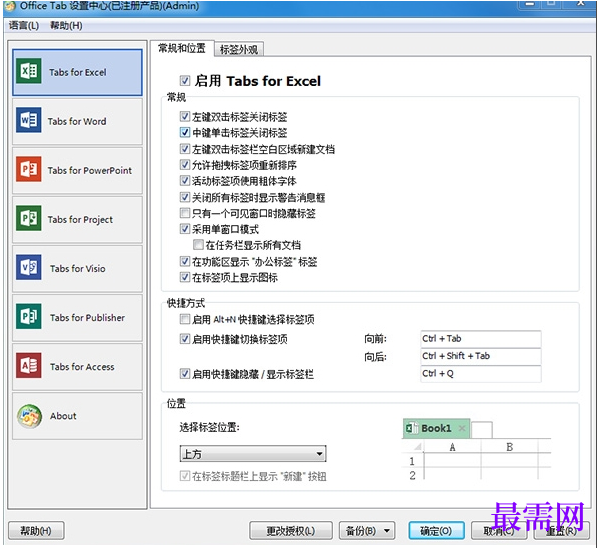Switch to the 常规和位置 tab
603x548 pixels.
182,48
